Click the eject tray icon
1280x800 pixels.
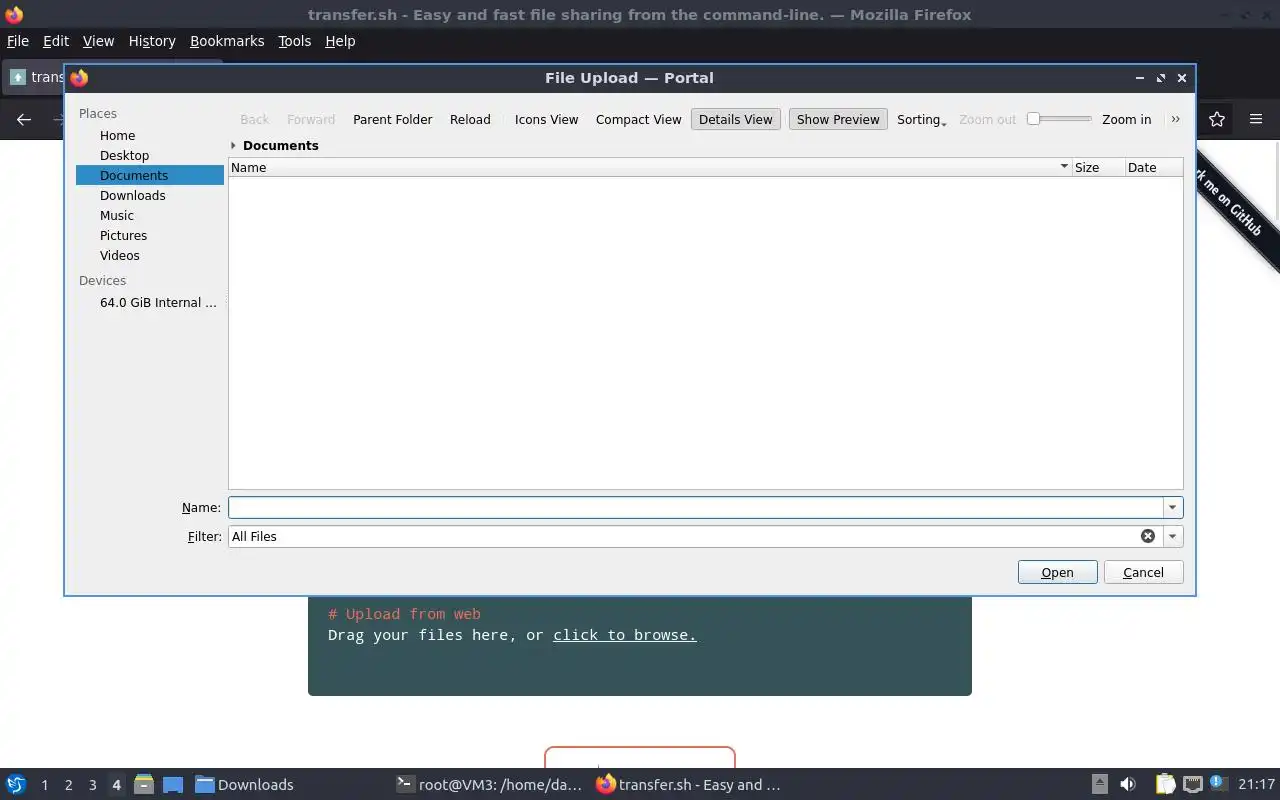coord(1099,784)
